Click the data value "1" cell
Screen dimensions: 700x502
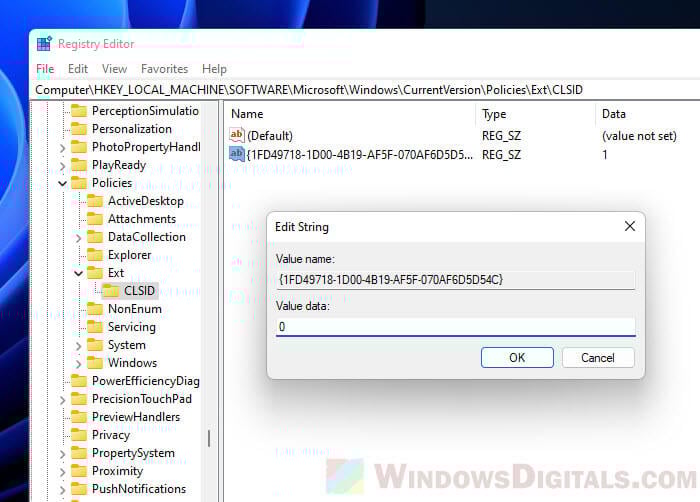point(605,155)
